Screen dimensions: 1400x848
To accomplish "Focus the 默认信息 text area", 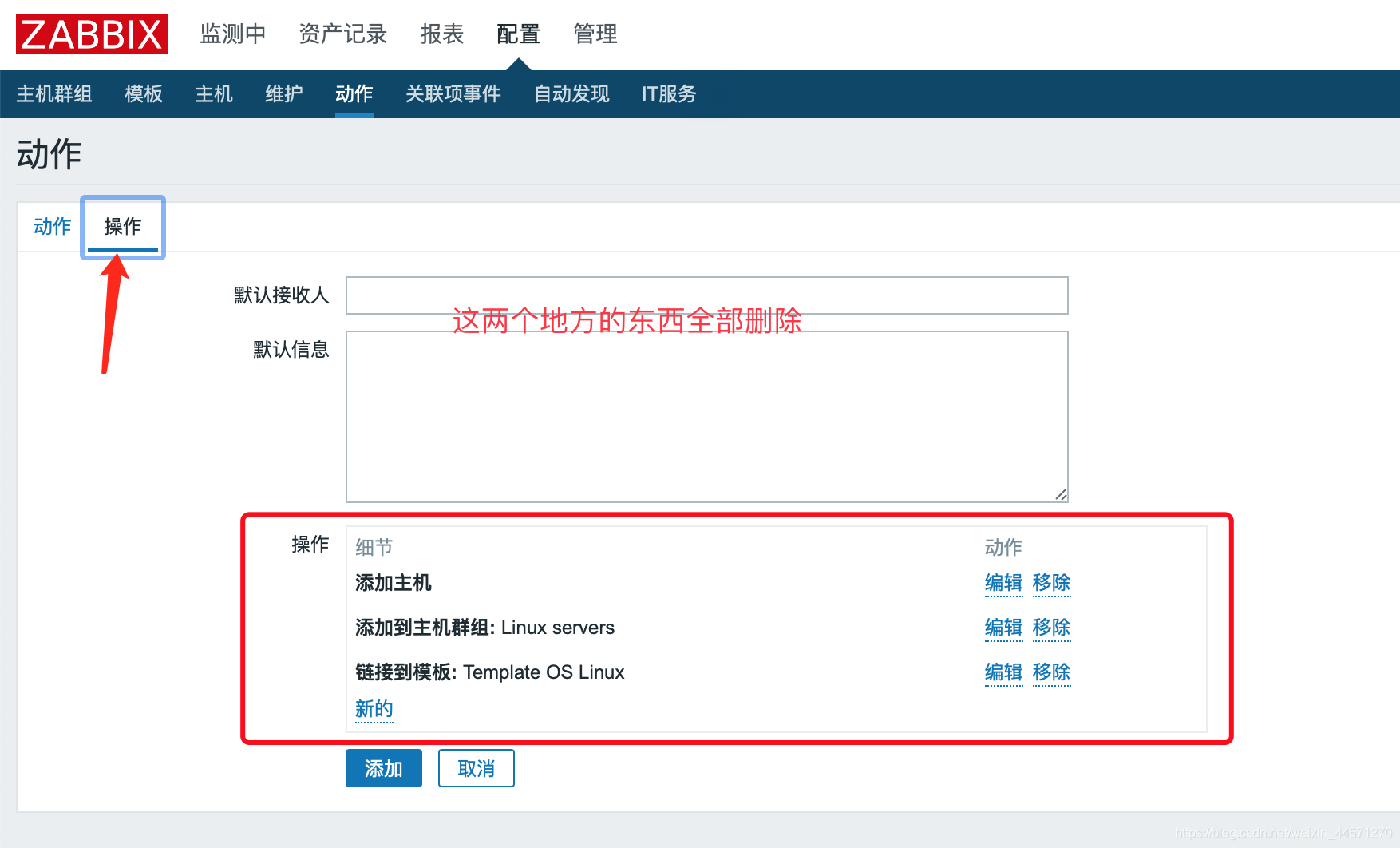I will coord(707,417).
